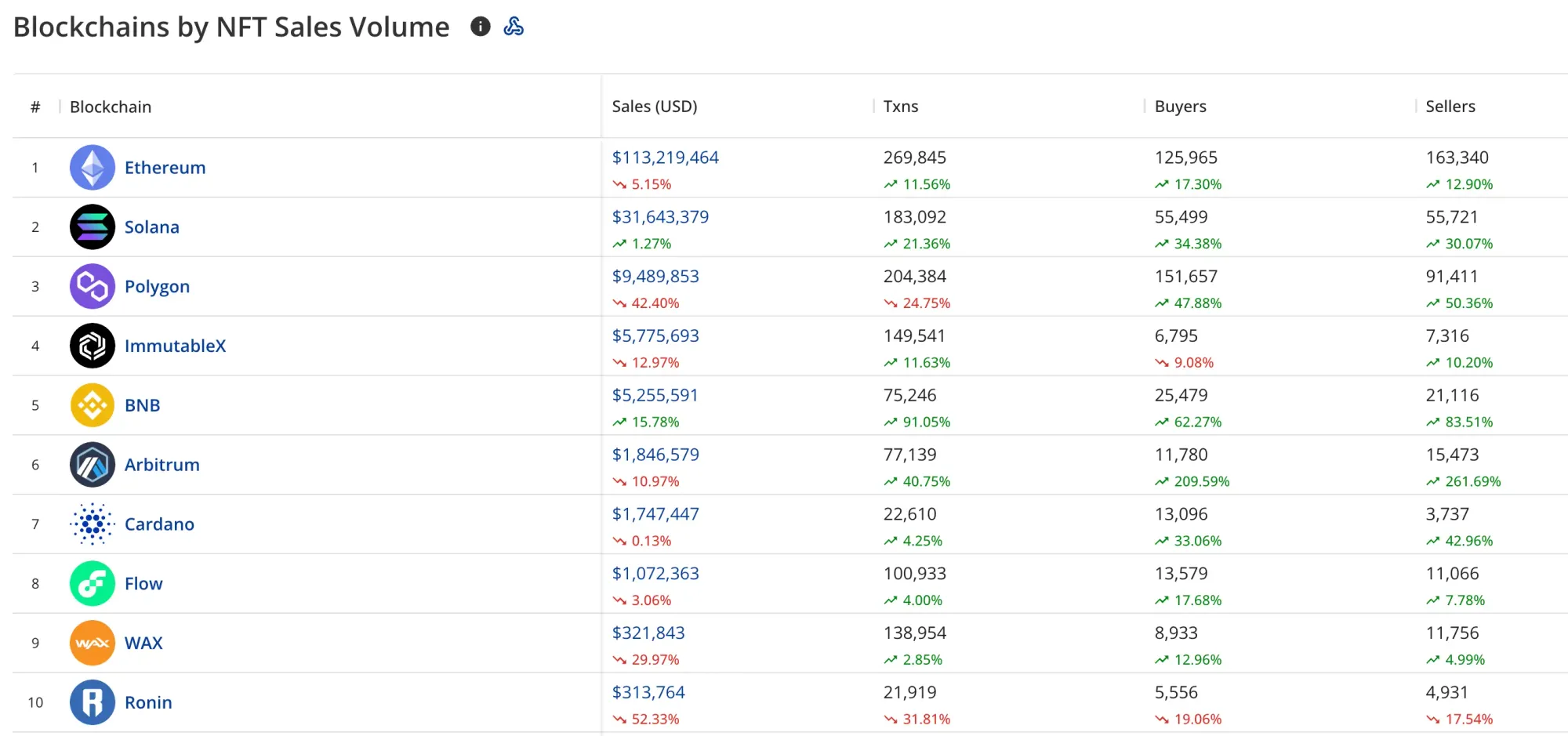The image size is (1568, 736).
Task: Click Ethereum sales value $113,219,464
Action: pyautogui.click(x=665, y=158)
